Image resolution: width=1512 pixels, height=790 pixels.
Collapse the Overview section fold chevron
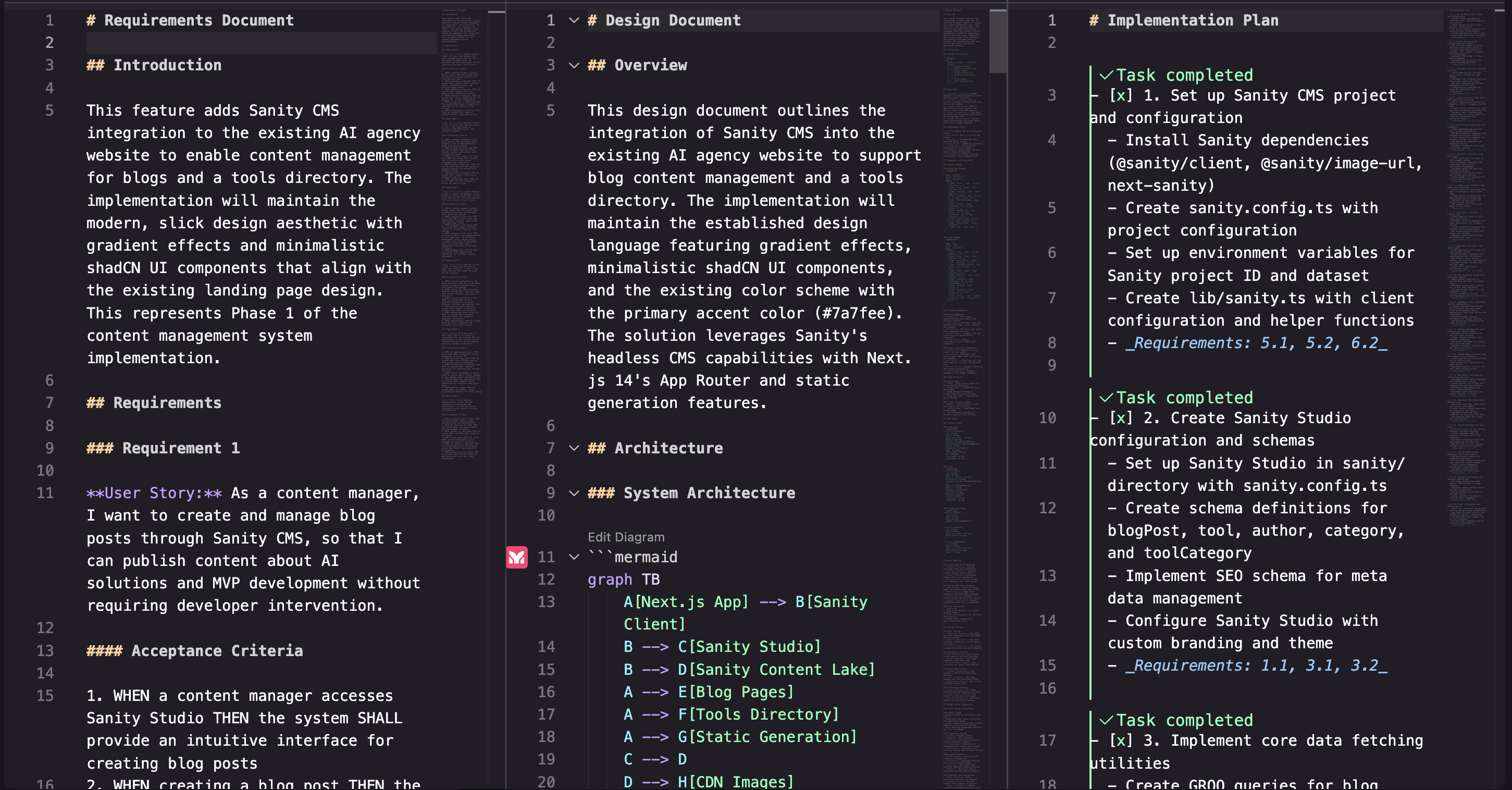(574, 65)
